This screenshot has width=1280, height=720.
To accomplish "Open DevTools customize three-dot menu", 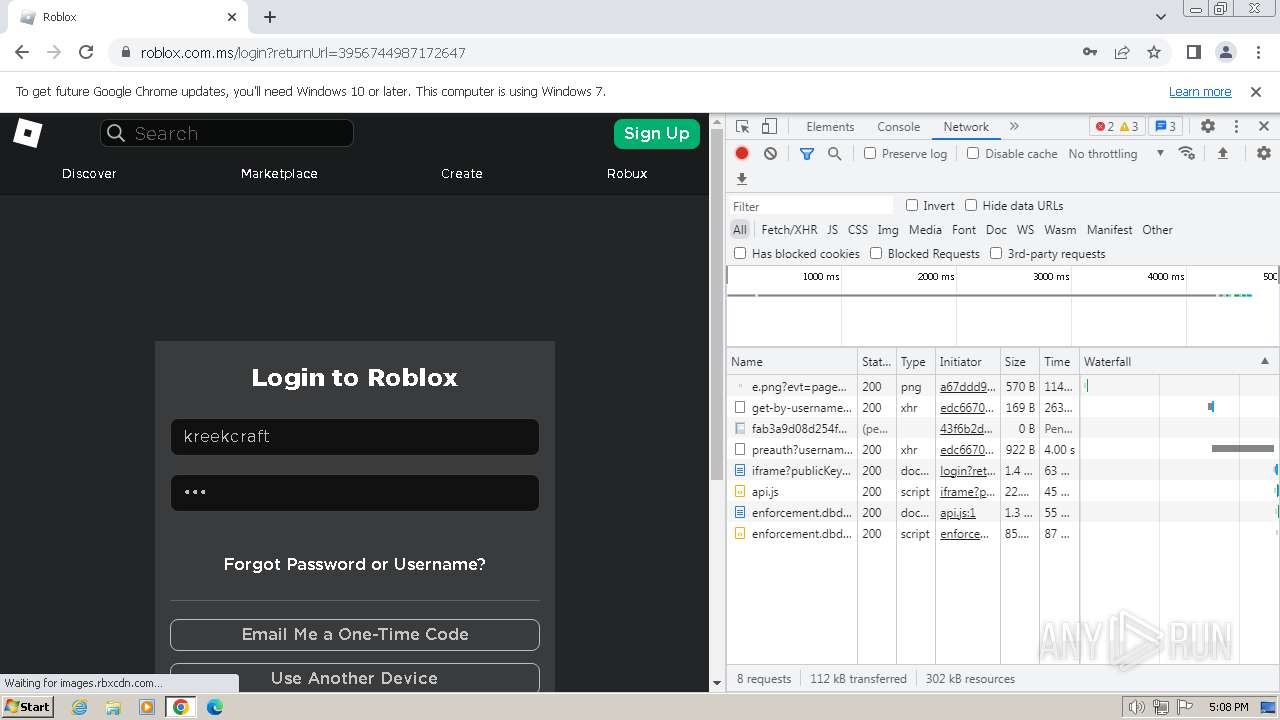I will (1236, 127).
